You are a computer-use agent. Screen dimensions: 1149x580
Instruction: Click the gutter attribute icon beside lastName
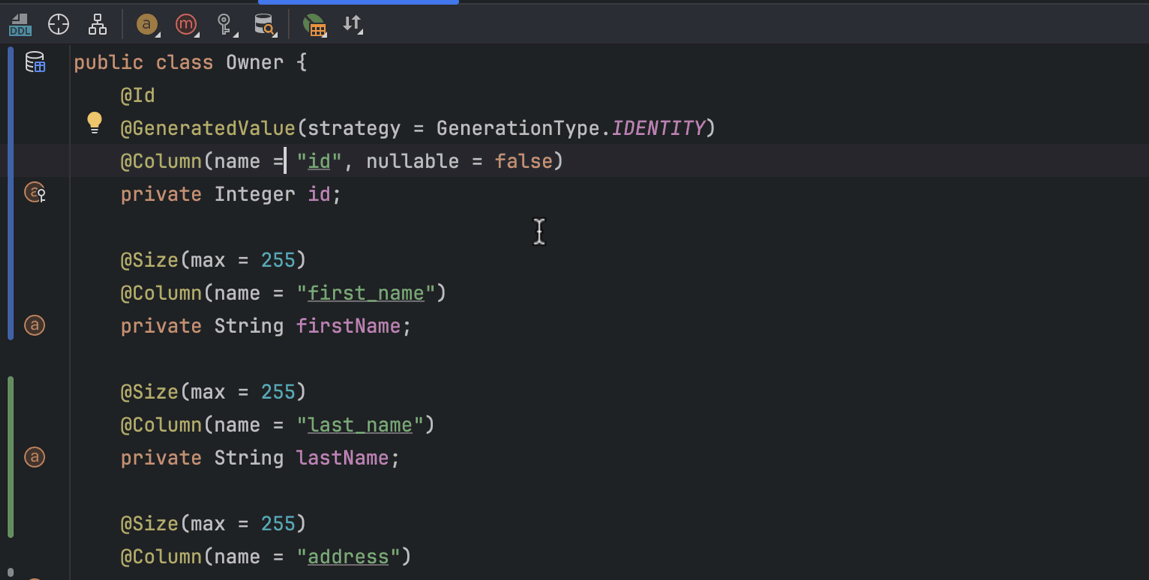click(34, 456)
